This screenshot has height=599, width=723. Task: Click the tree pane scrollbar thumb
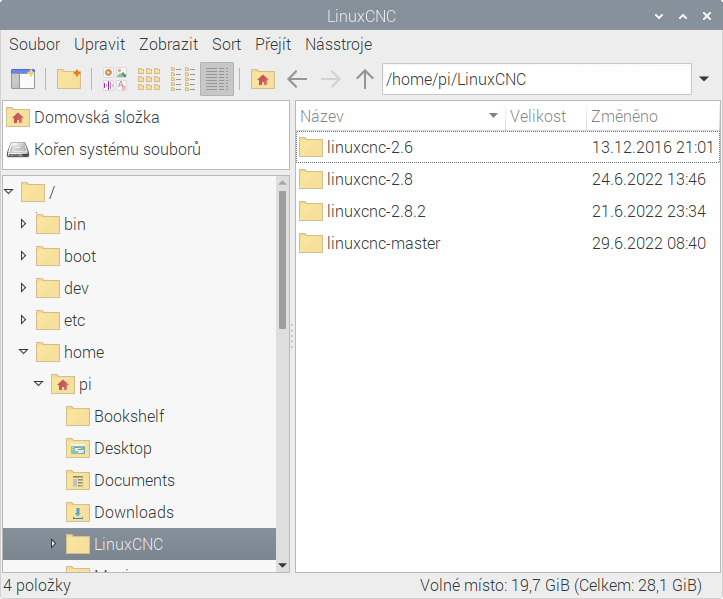pos(283,260)
